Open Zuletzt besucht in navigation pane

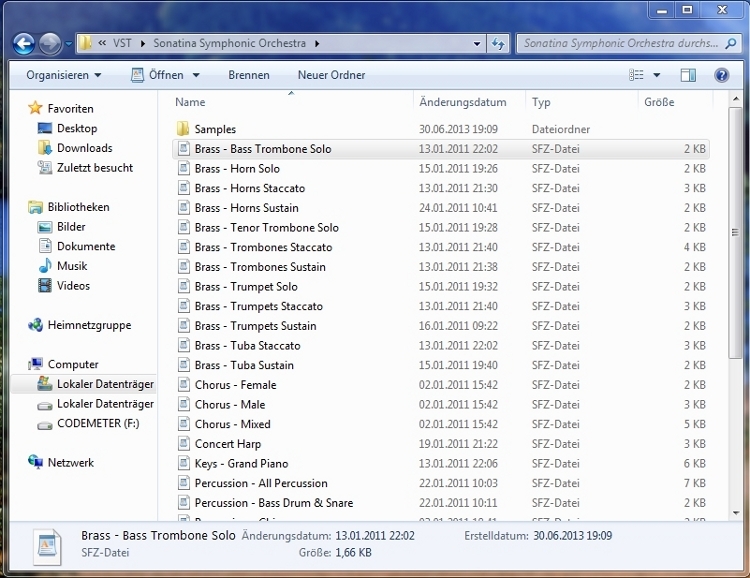pos(95,167)
